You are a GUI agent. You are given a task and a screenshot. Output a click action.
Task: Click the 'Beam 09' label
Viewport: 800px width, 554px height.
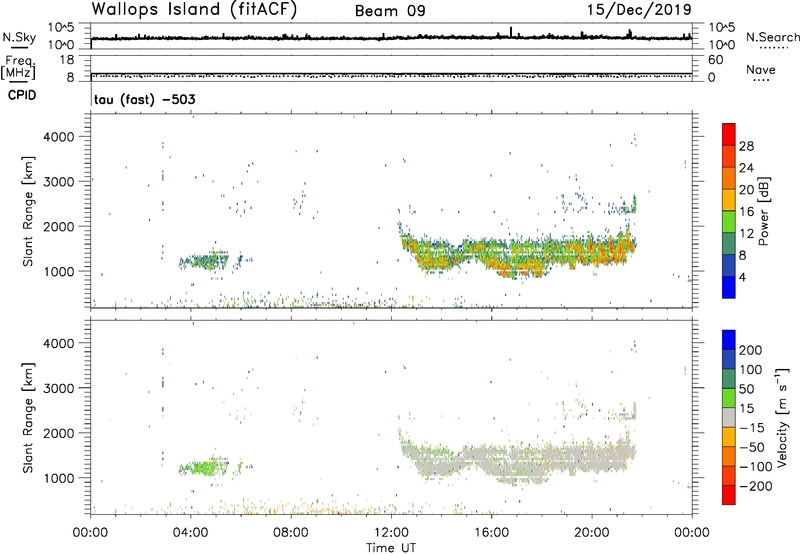point(390,11)
